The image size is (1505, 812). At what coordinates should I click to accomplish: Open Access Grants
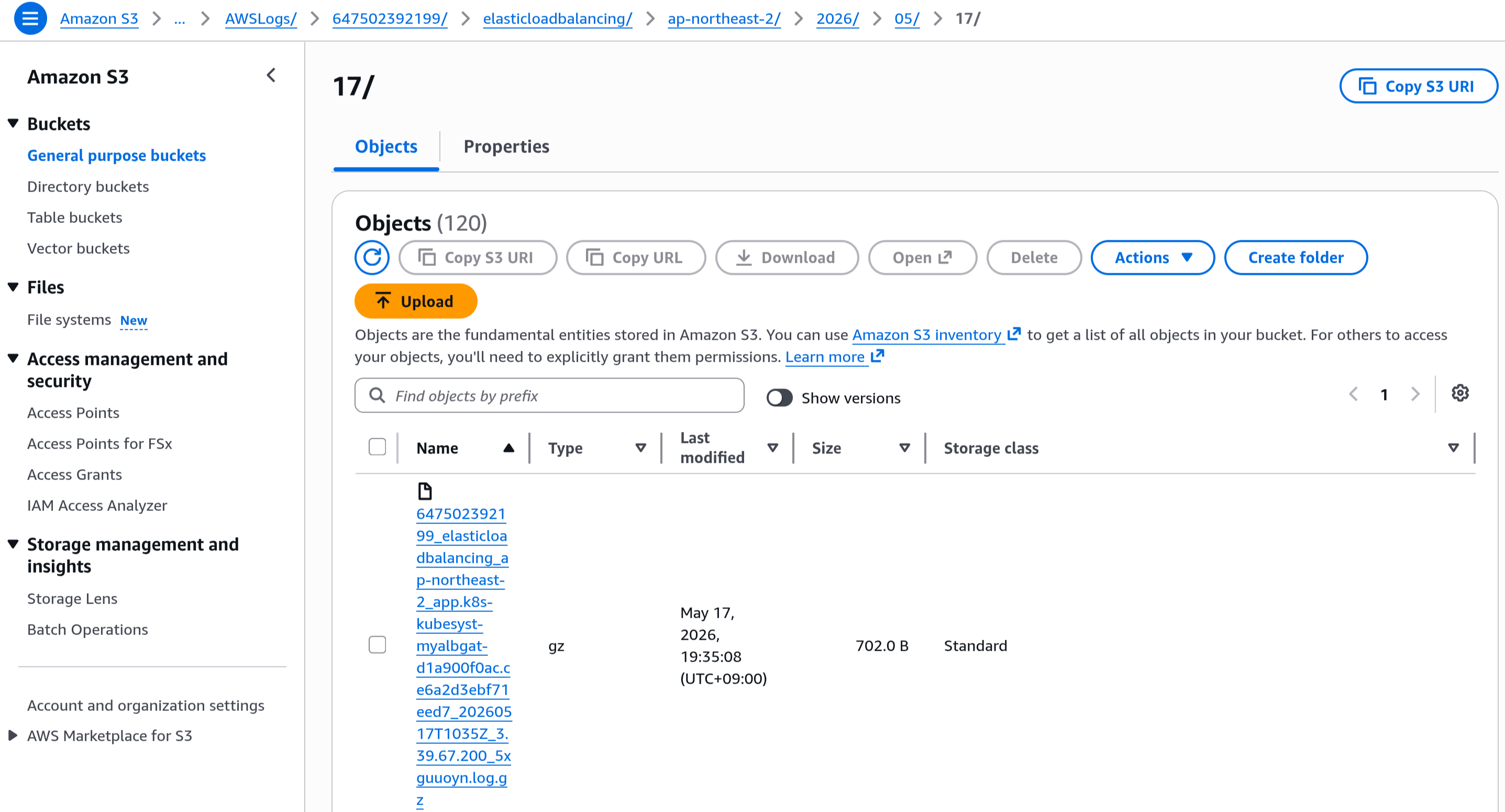tap(75, 474)
